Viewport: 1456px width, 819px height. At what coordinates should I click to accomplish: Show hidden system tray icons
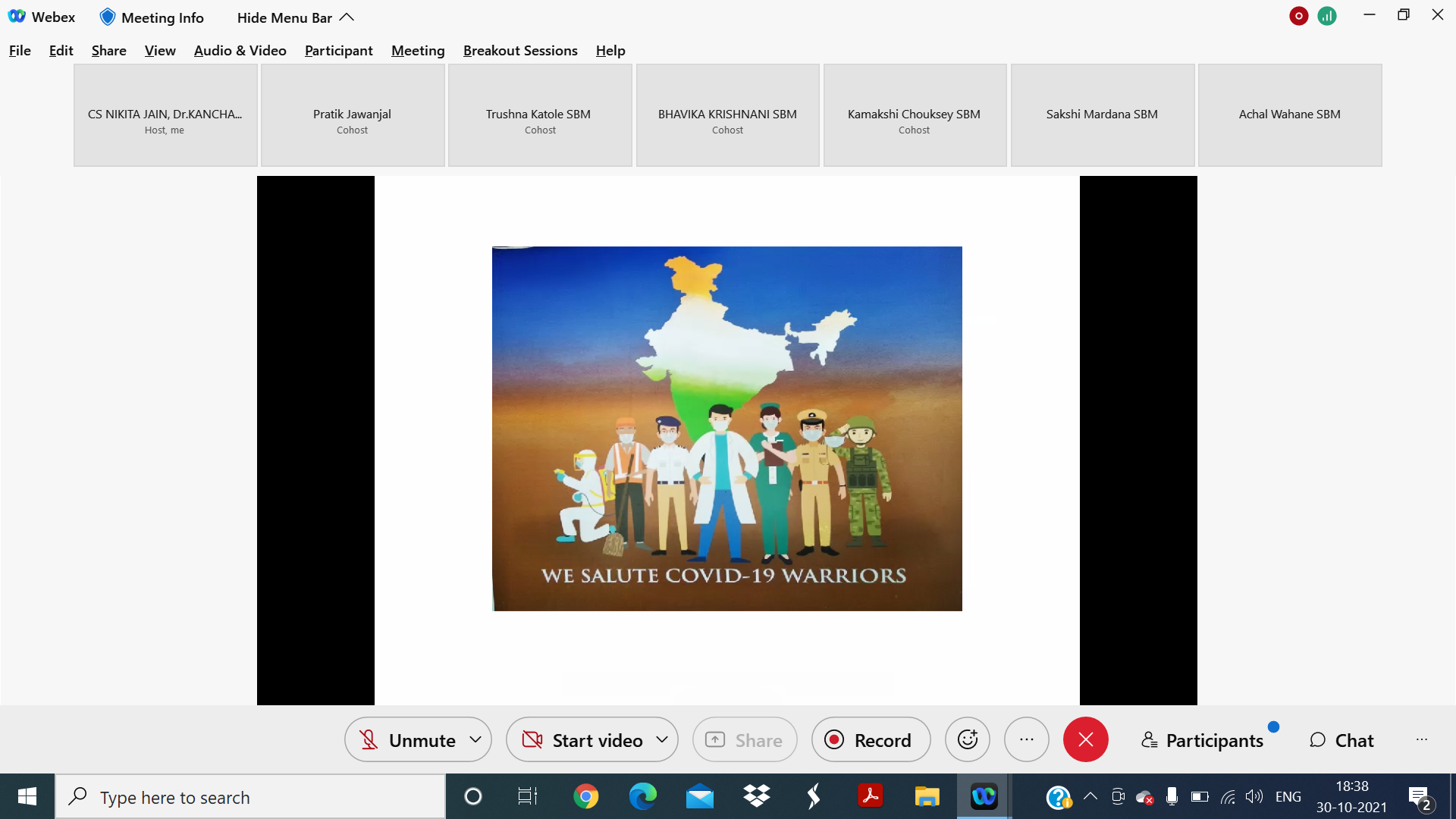point(1090,796)
